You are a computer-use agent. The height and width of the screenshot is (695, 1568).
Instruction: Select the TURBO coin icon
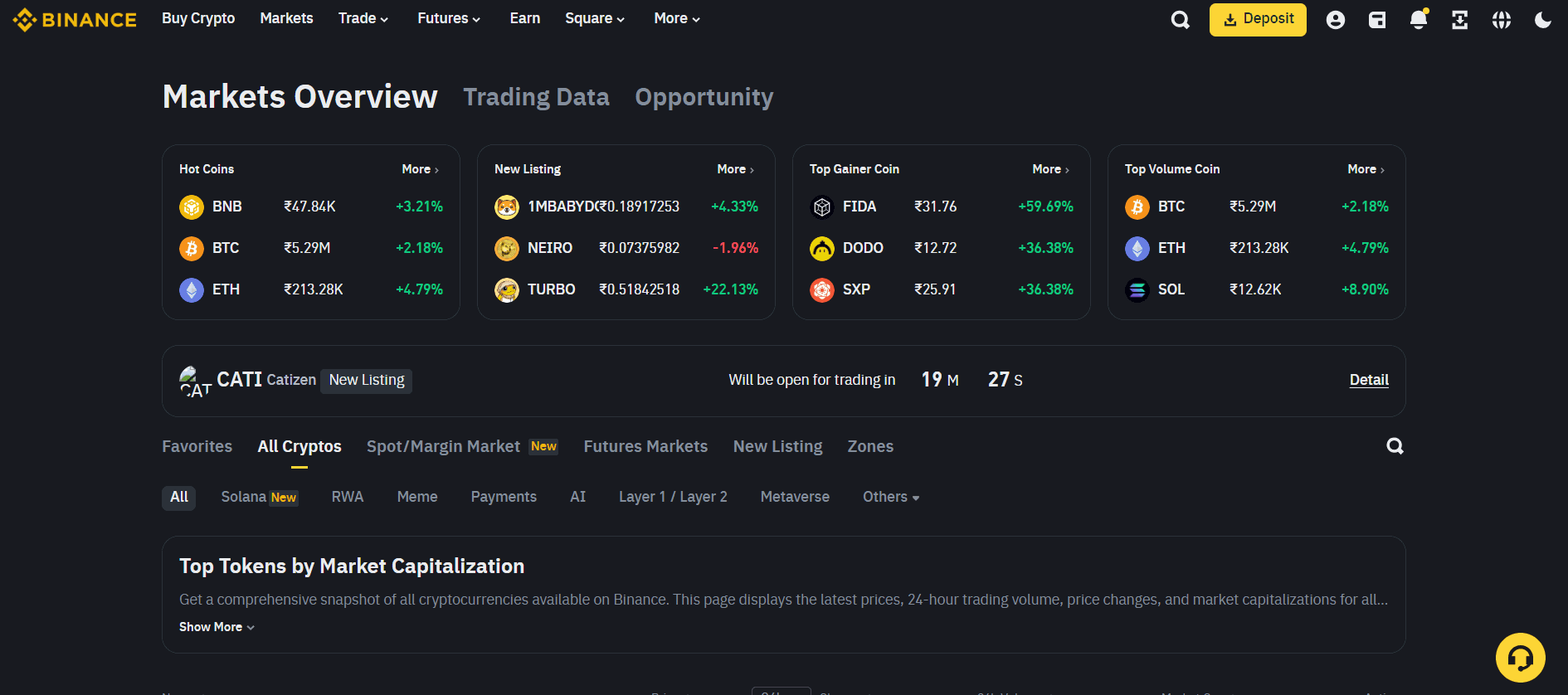(507, 289)
